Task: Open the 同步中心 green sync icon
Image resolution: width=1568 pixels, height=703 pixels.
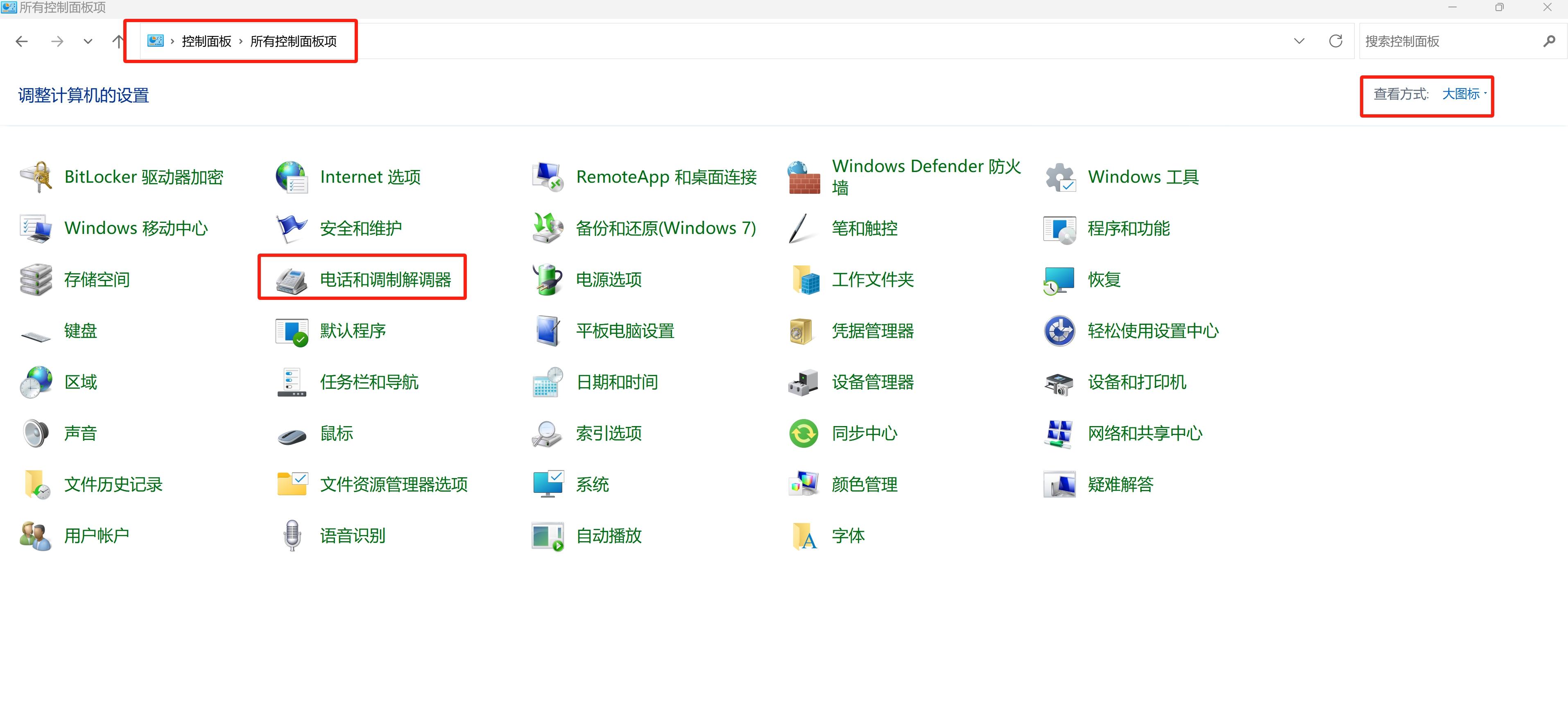Action: pos(803,433)
